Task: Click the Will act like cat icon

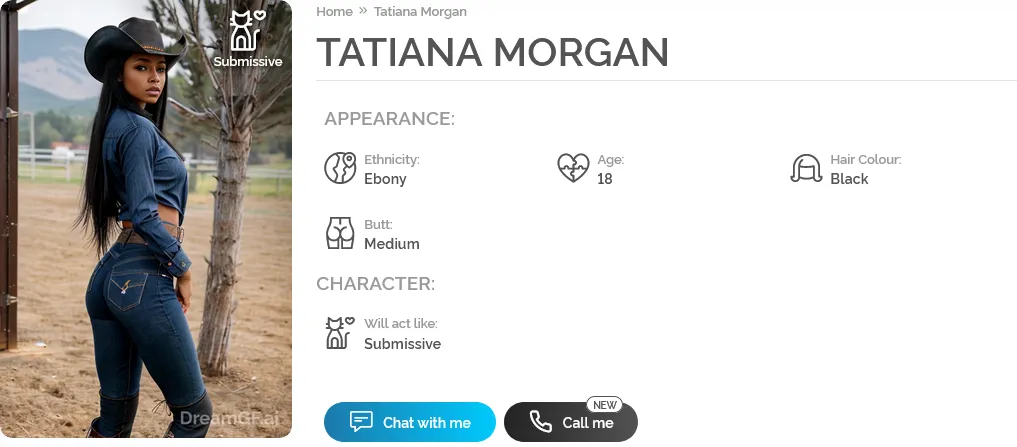Action: coord(340,333)
